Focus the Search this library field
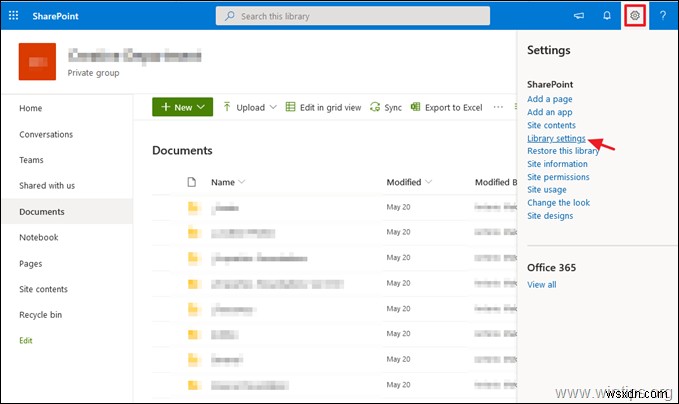This screenshot has width=679, height=404. (352, 16)
